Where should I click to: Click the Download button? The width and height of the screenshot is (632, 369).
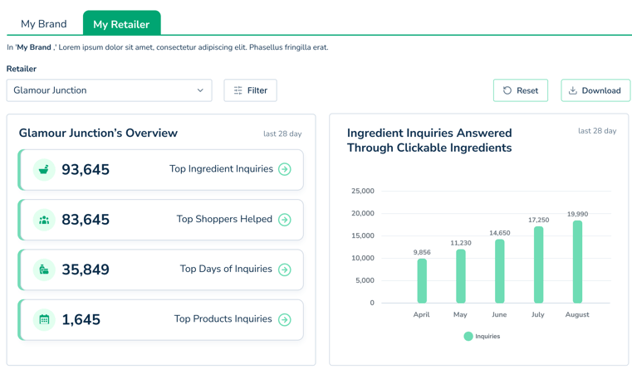tap(596, 90)
